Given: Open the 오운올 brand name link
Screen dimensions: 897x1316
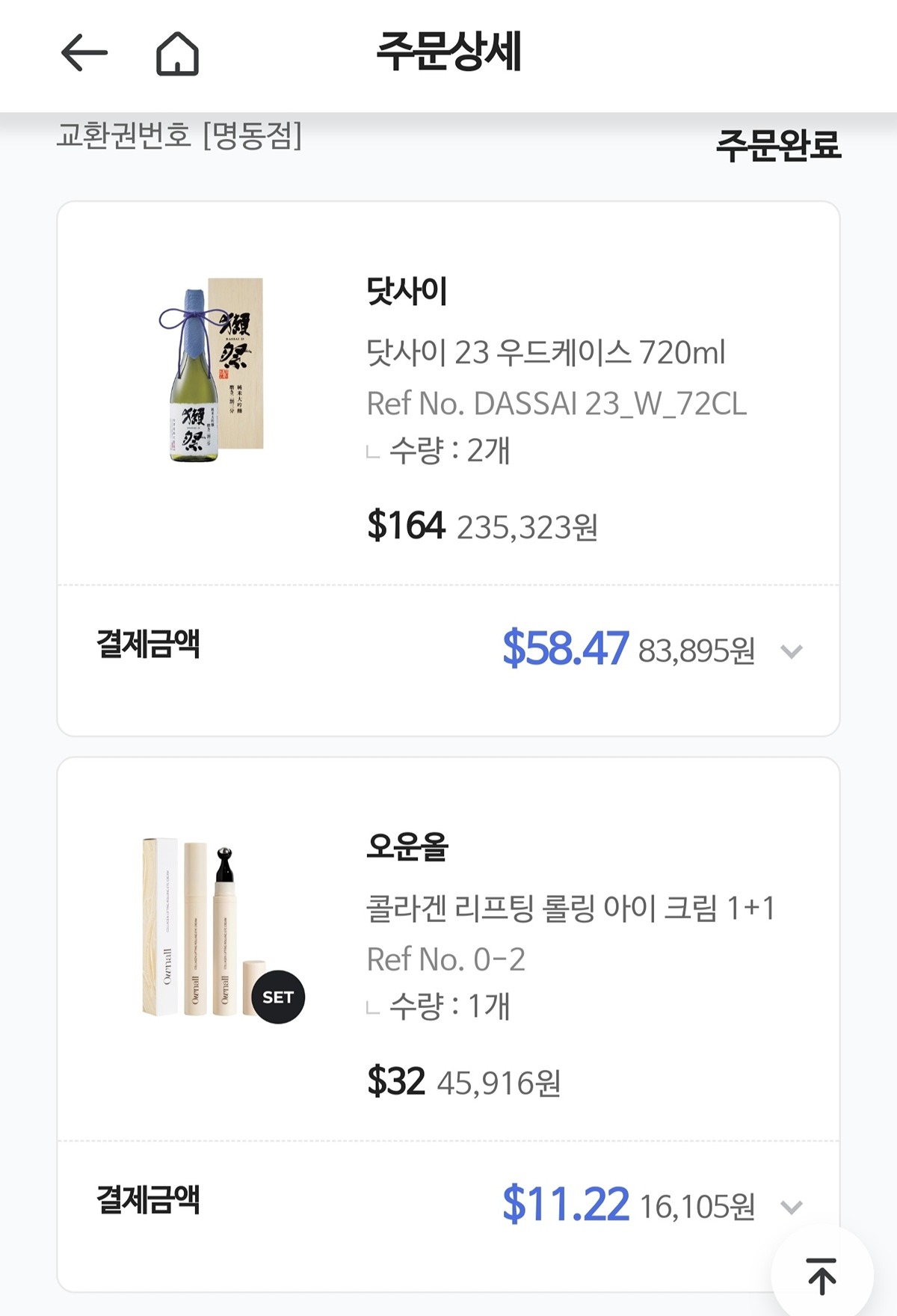Looking at the screenshot, I should click(x=407, y=847).
